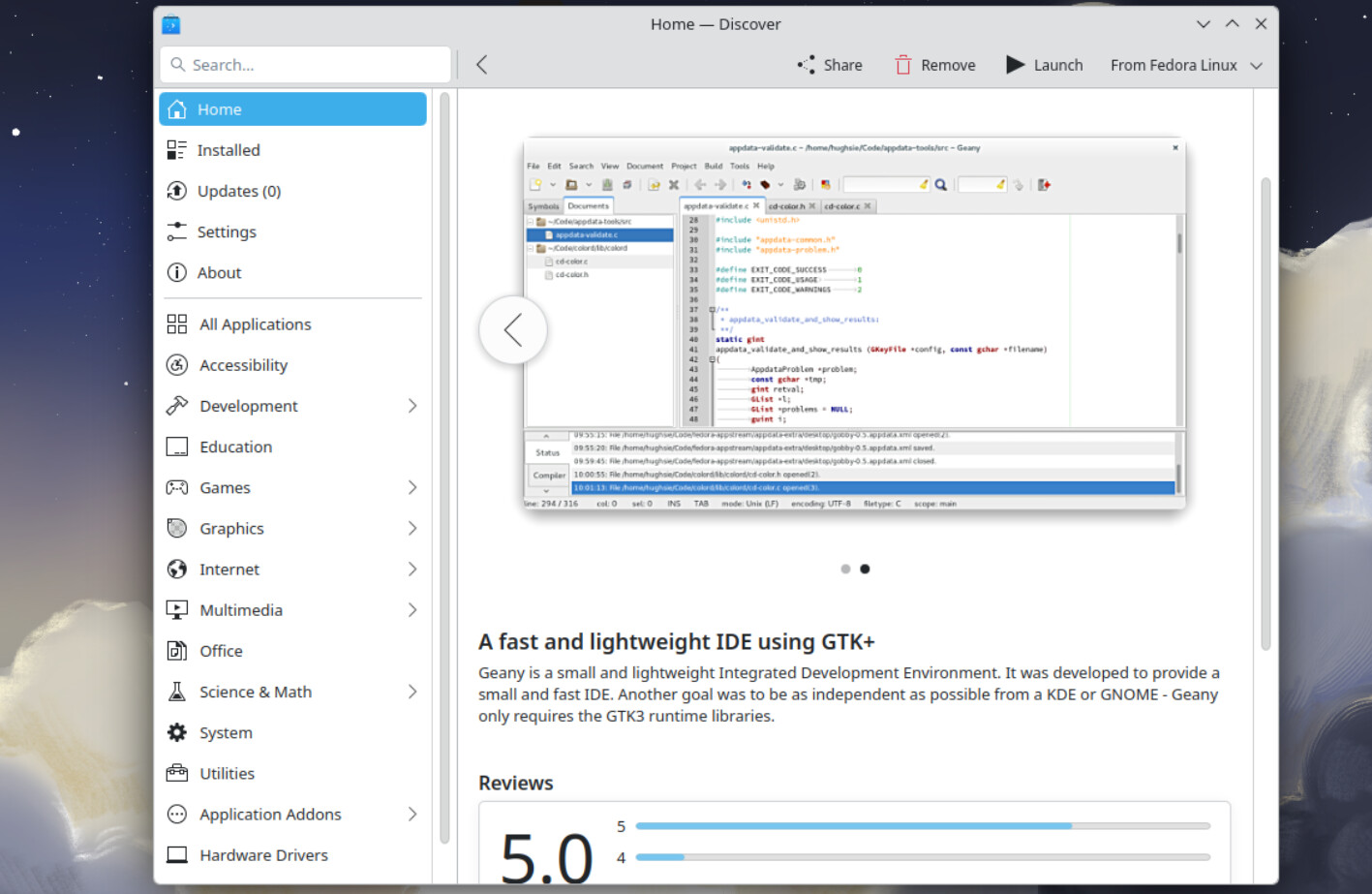Open the Settings sidebar entry
Image resolution: width=1372 pixels, height=894 pixels.
pos(227,231)
